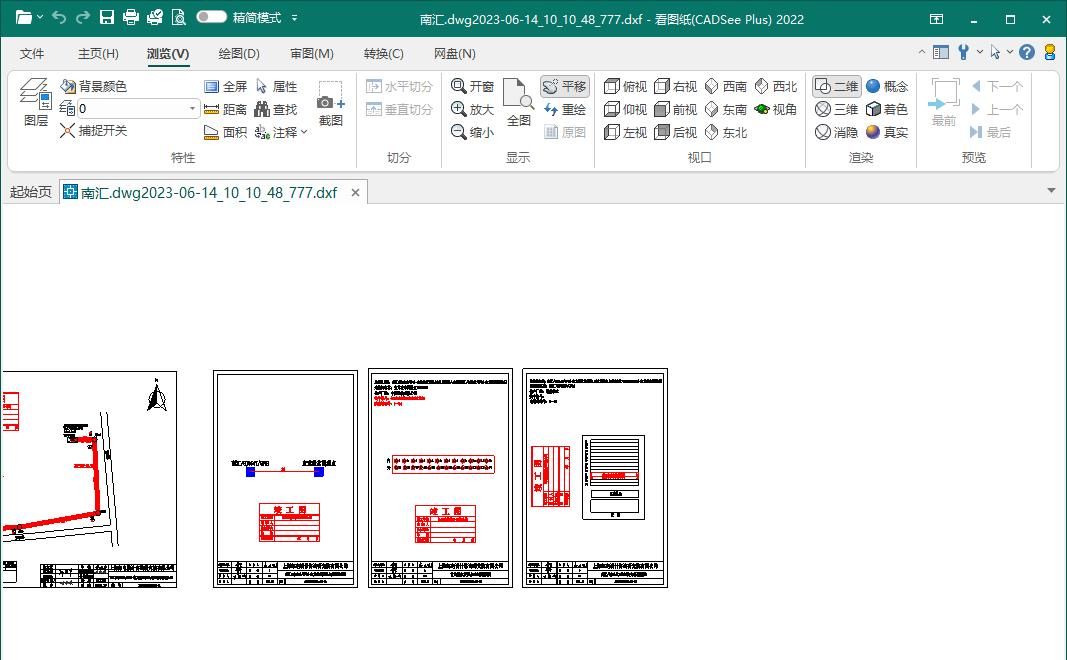Click the 重绘 redraw button
The height and width of the screenshot is (660, 1067).
coord(565,110)
